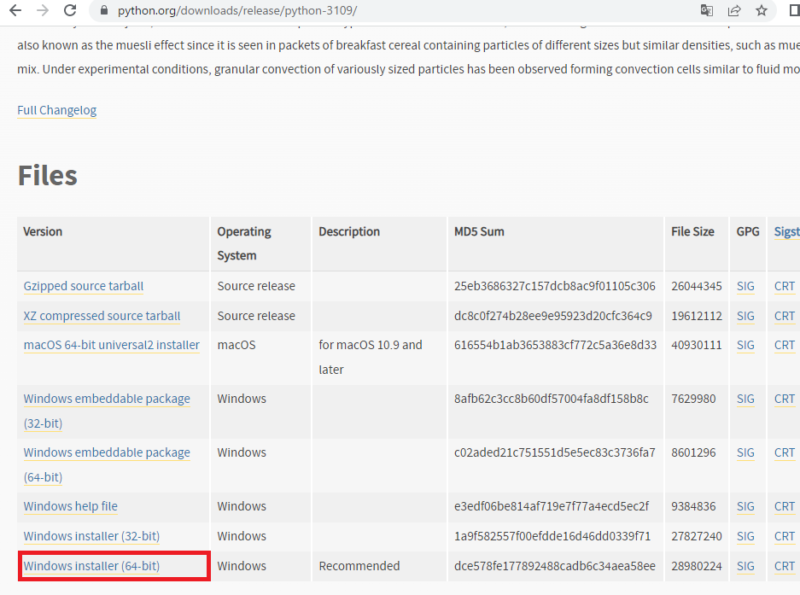Click the Sigstore column header link

click(786, 231)
